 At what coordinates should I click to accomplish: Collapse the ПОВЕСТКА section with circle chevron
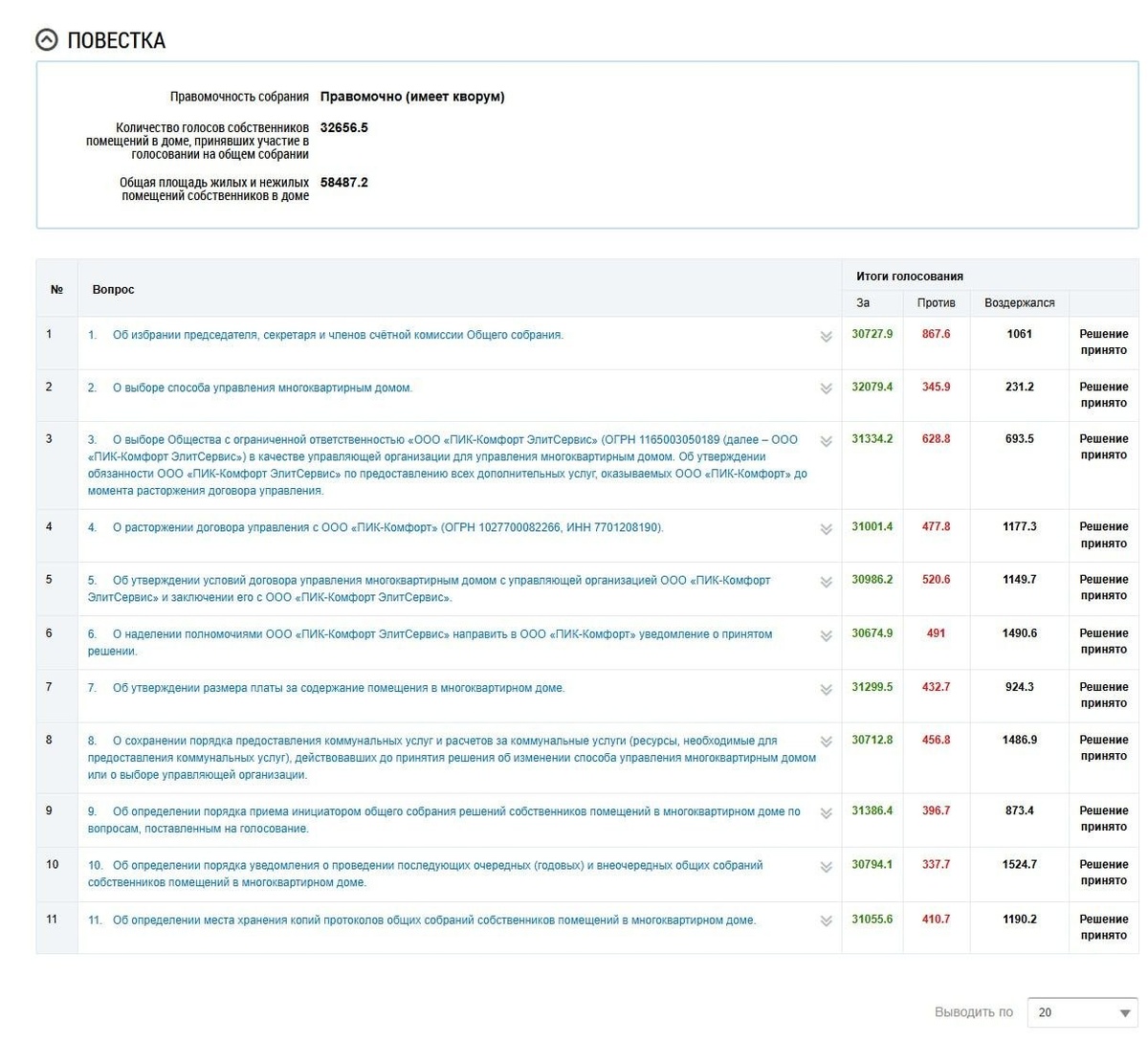tap(46, 40)
